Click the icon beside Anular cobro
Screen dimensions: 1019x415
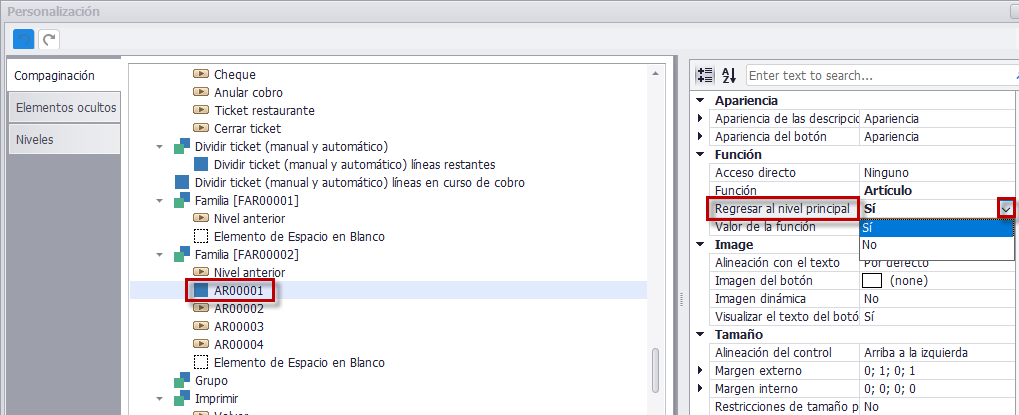click(201, 93)
